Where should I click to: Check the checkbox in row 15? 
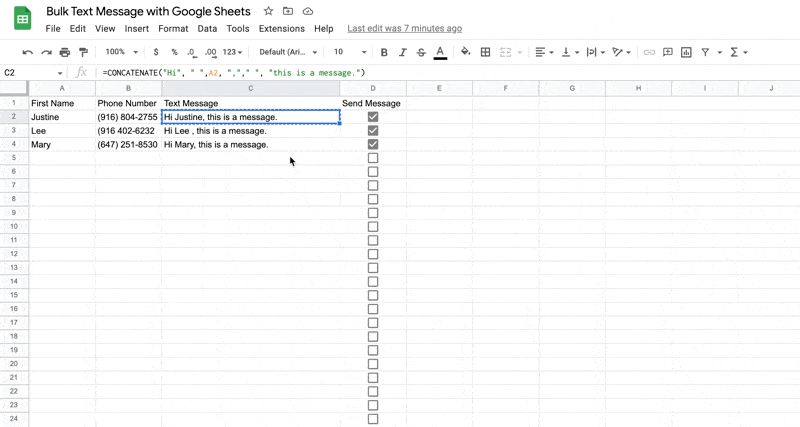pos(373,296)
